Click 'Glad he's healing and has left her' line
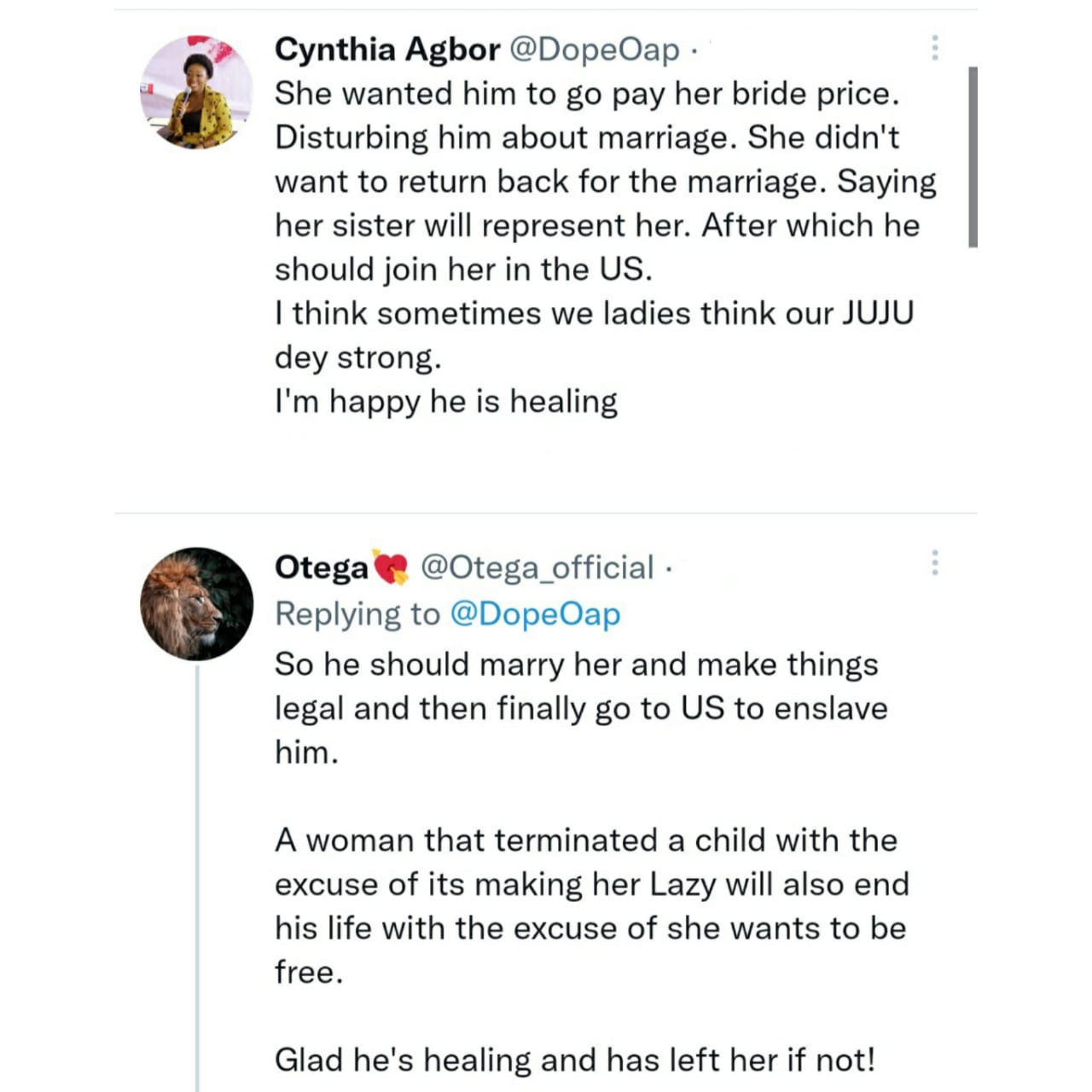The image size is (1092, 1092). point(575,1060)
